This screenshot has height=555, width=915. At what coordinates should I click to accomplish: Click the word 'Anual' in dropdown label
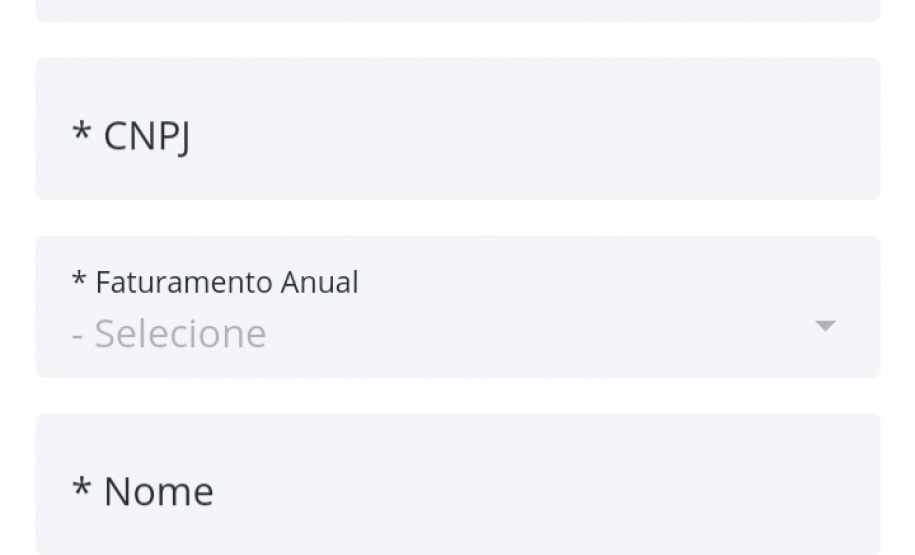pos(319,282)
